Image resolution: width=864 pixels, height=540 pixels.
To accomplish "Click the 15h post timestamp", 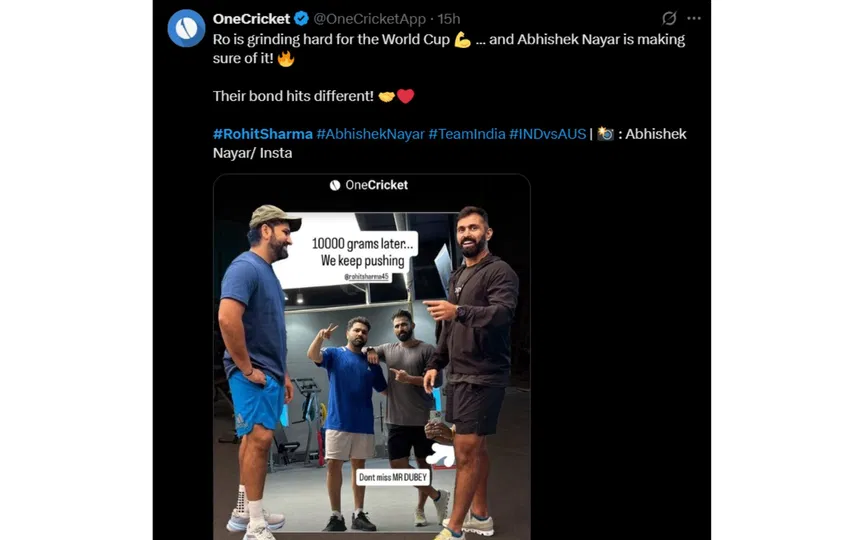I will [x=449, y=19].
